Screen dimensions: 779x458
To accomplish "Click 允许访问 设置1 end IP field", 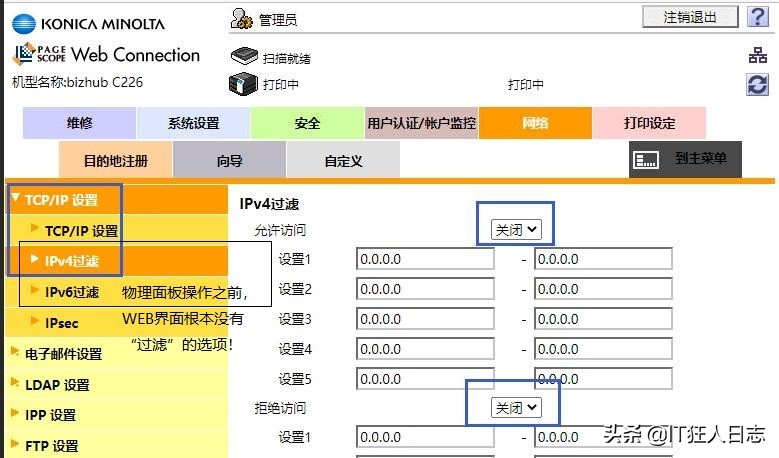I will (x=603, y=259).
